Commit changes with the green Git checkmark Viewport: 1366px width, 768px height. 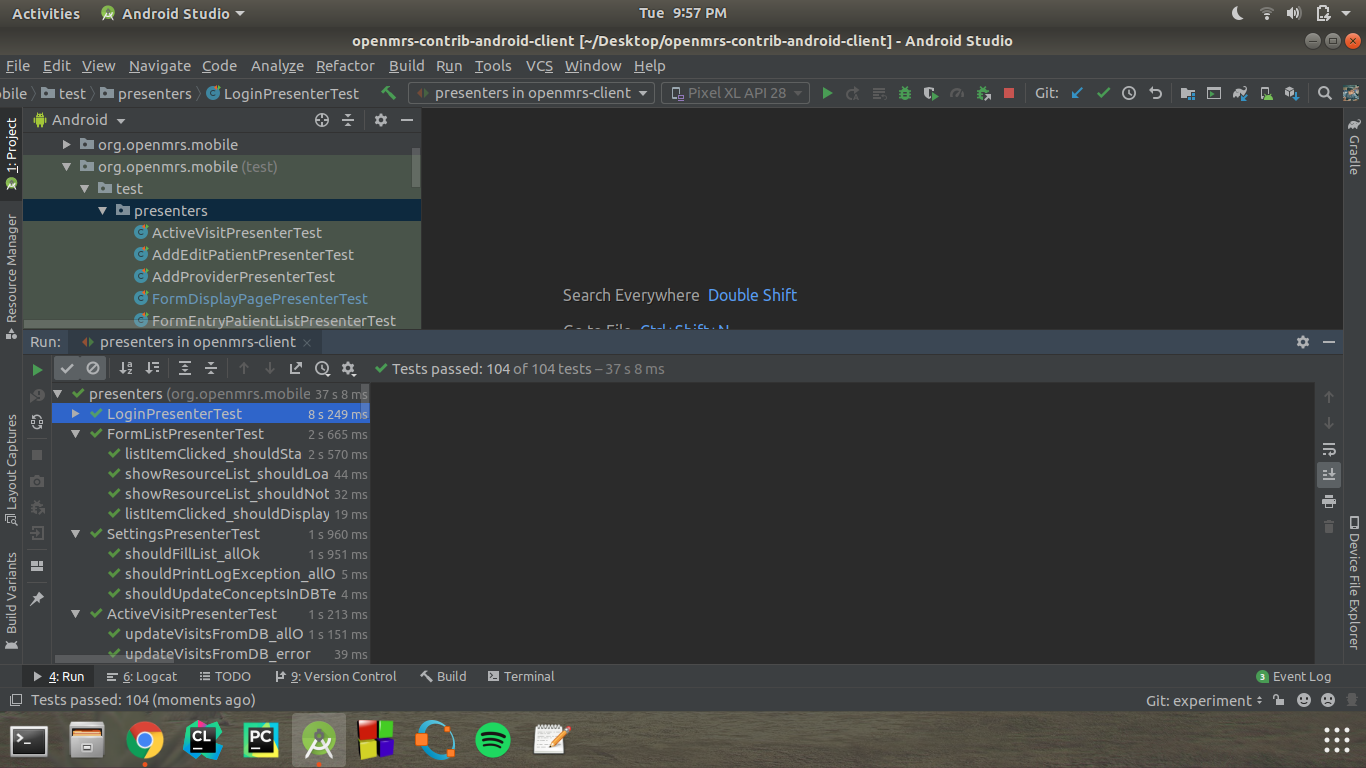[1103, 93]
